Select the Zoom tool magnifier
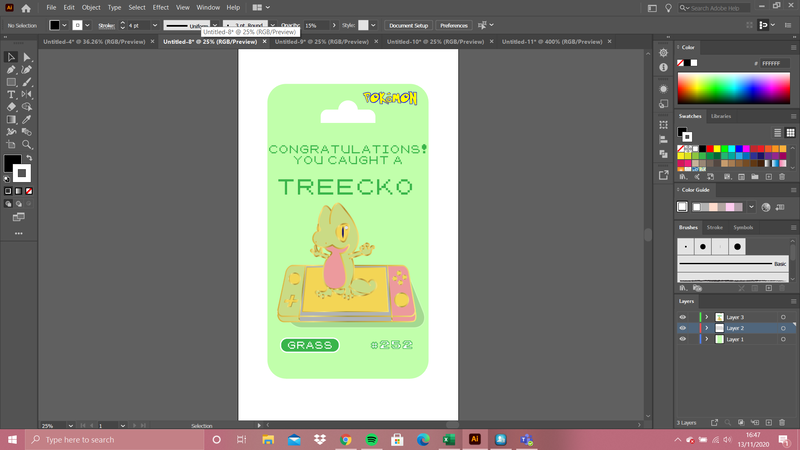Image resolution: width=800 pixels, height=450 pixels. [x=27, y=144]
